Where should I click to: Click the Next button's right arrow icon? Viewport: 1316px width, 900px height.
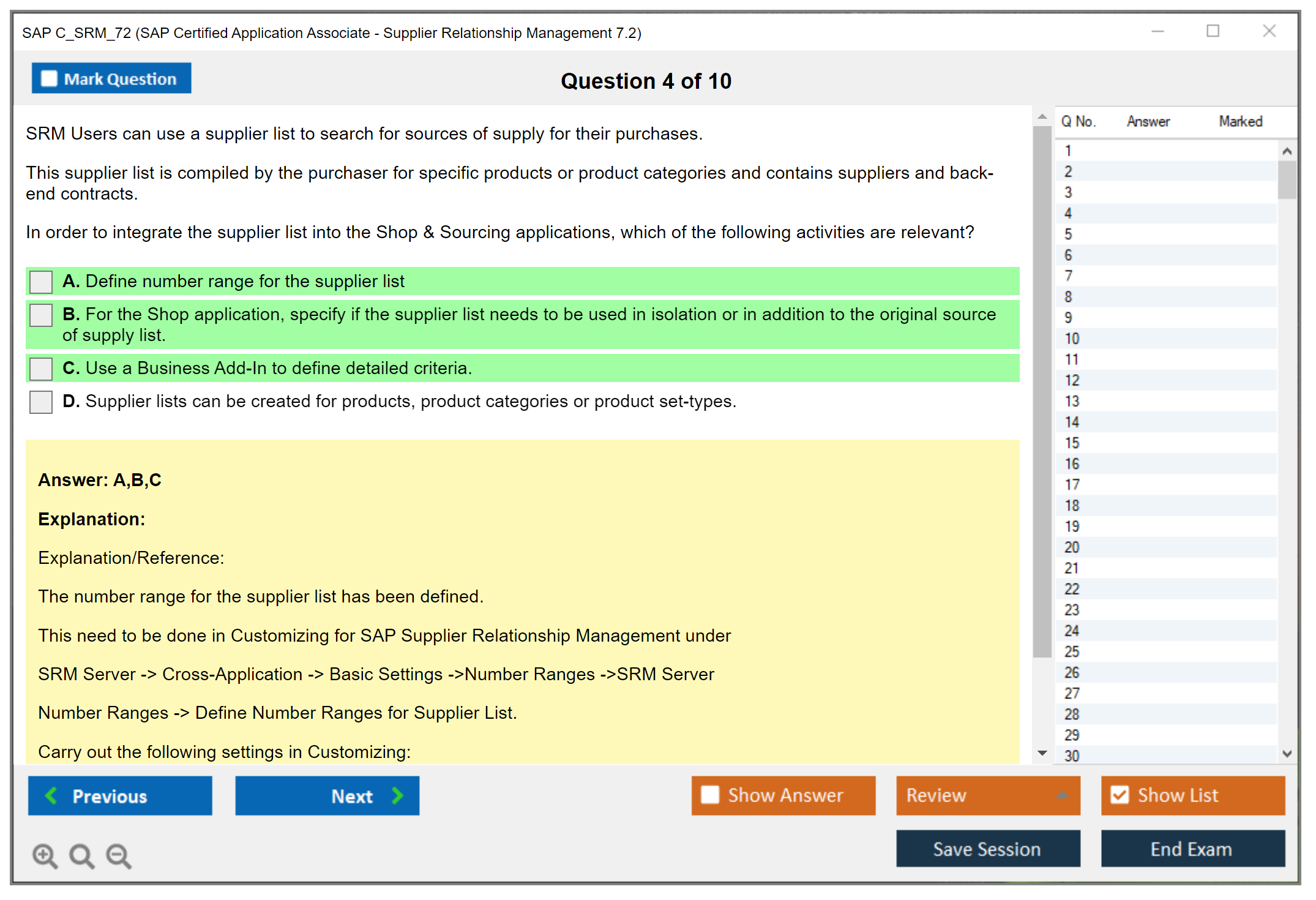[x=397, y=796]
